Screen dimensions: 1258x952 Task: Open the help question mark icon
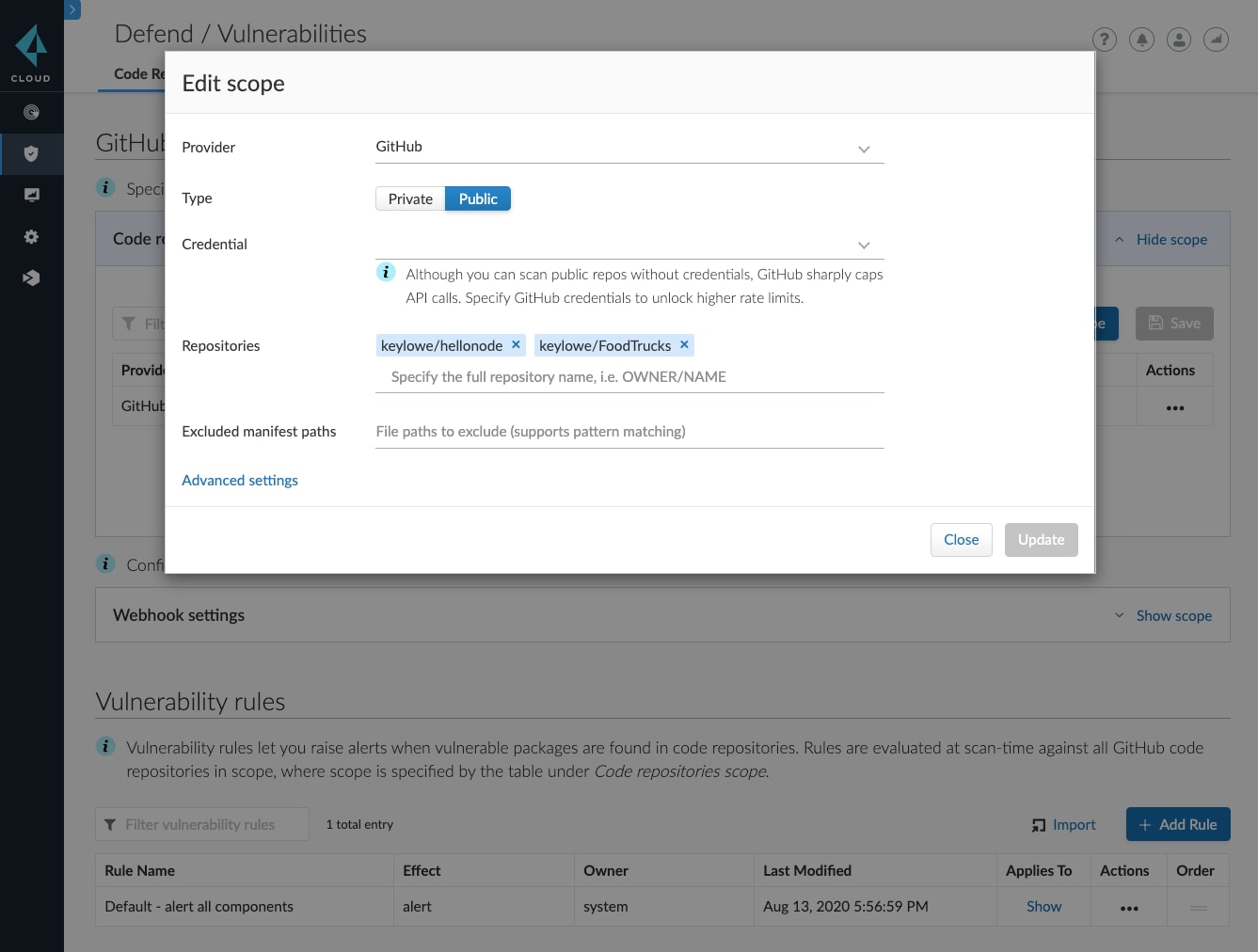point(1104,40)
